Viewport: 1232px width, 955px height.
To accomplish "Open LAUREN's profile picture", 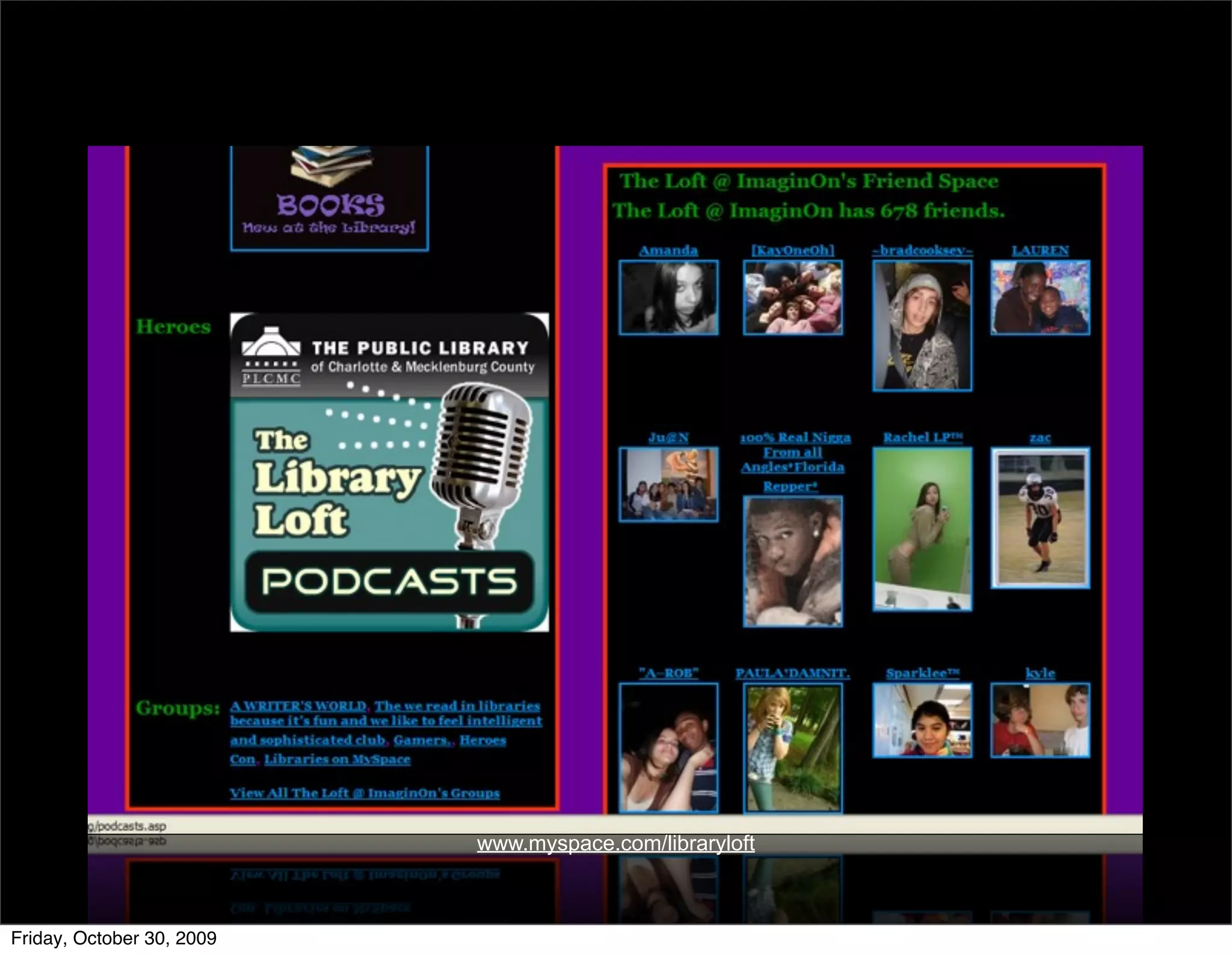I will 1039,297.
